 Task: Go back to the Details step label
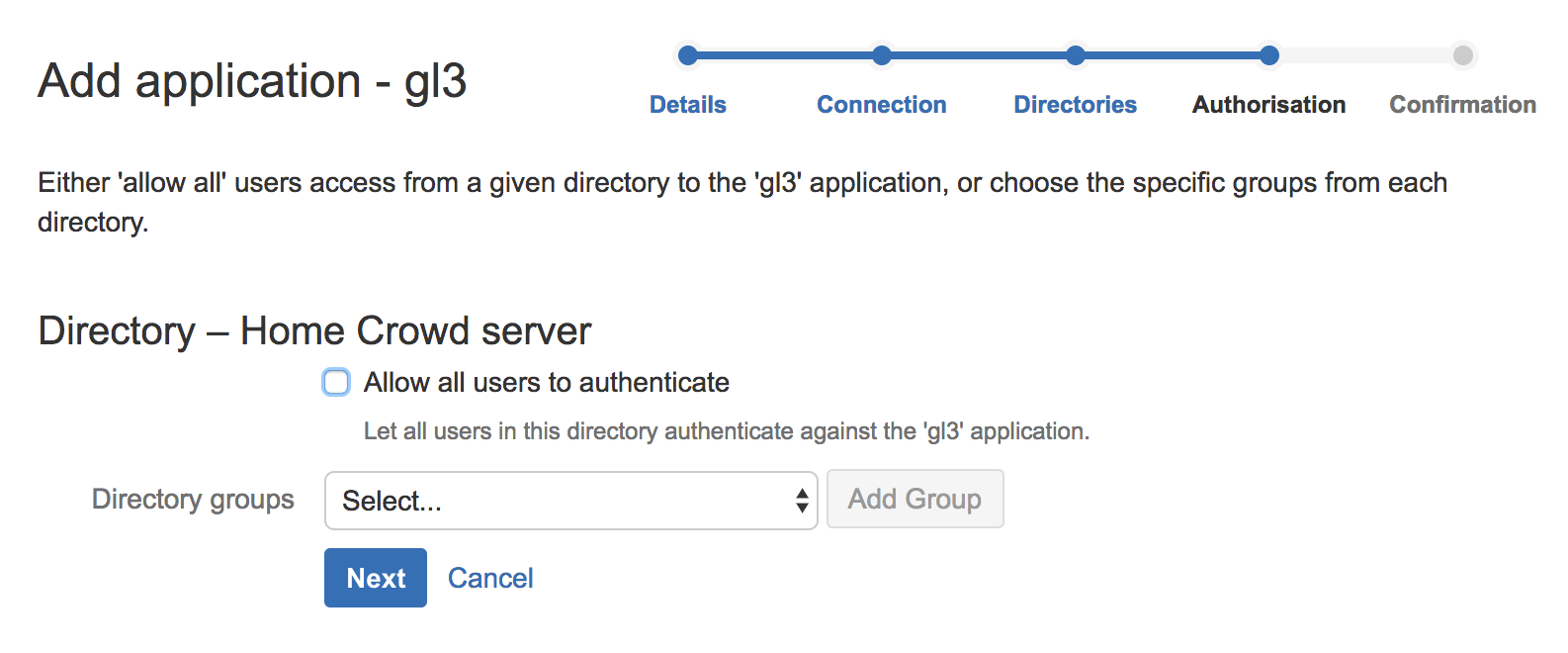click(x=688, y=105)
